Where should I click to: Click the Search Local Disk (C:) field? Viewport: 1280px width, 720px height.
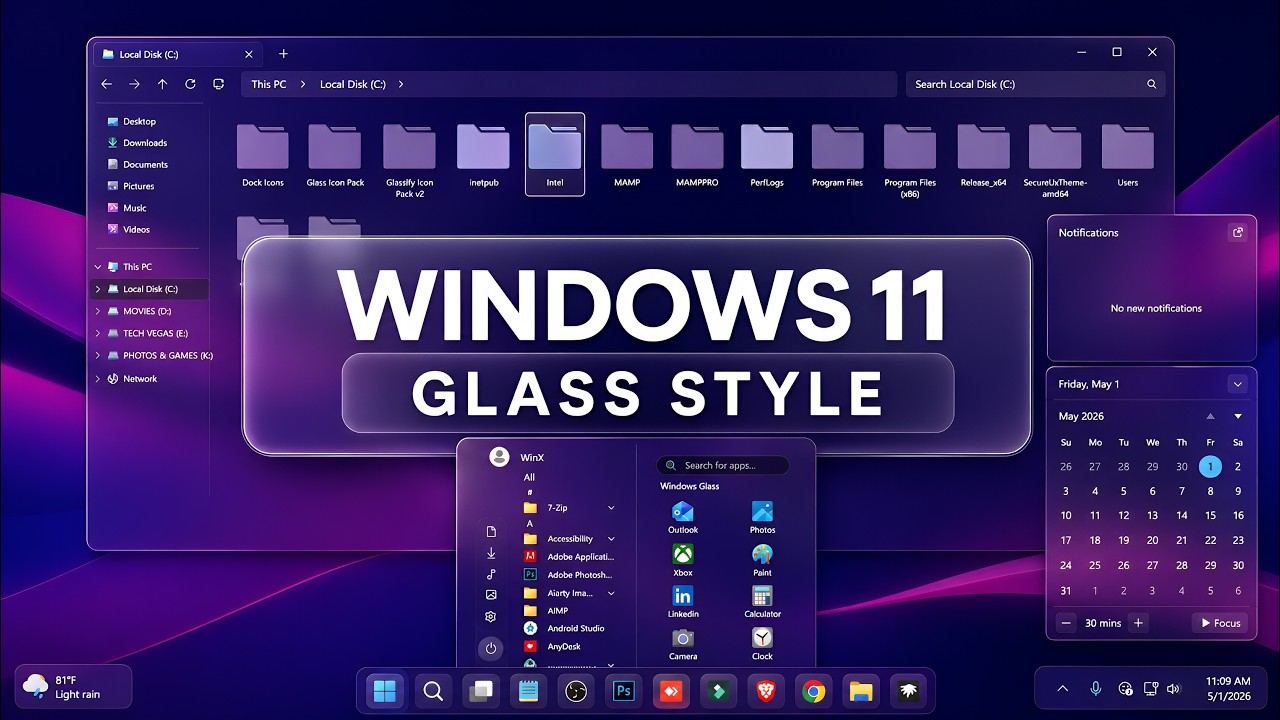coord(1035,84)
